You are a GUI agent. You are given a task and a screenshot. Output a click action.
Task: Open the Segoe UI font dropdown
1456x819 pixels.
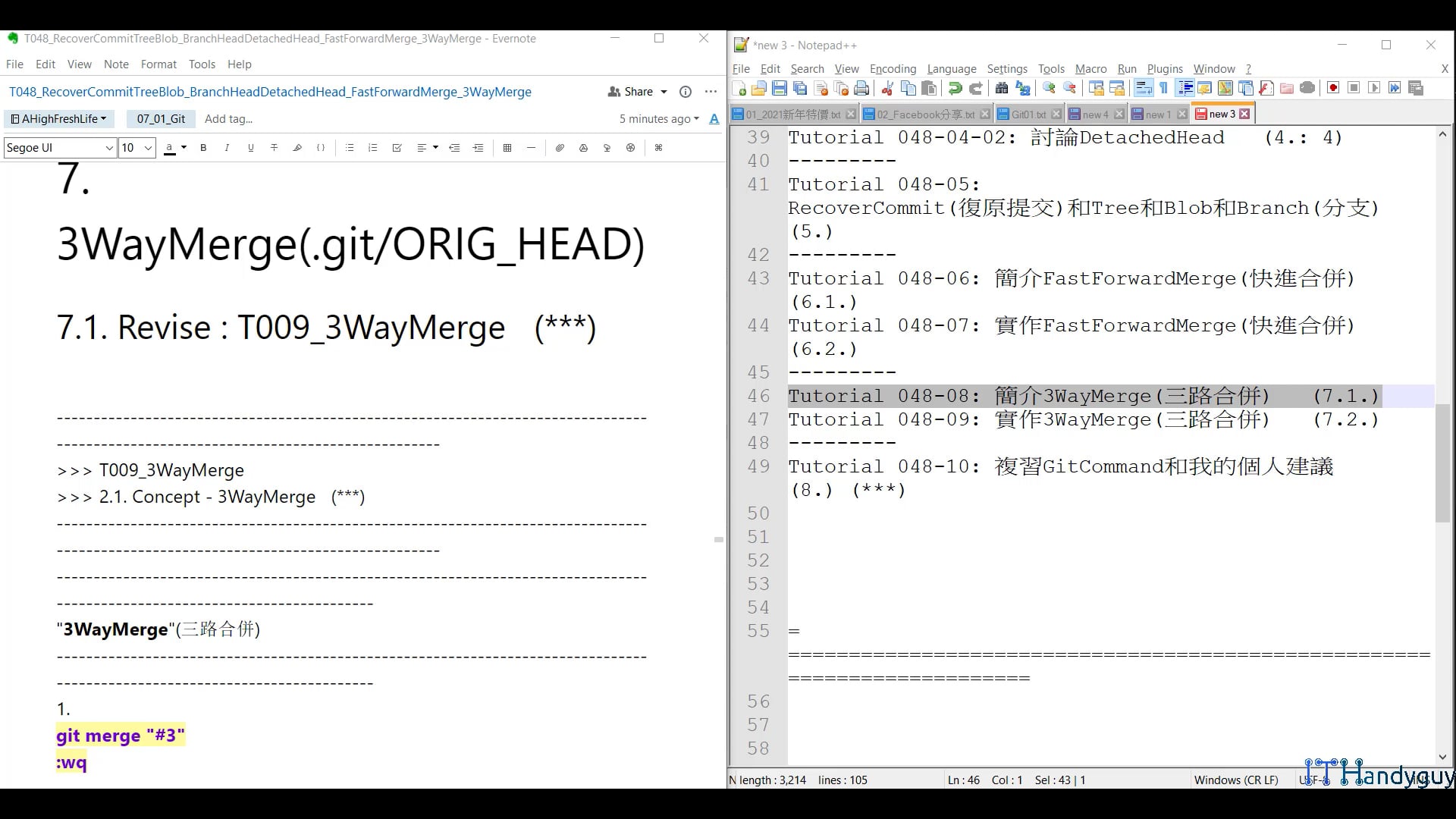coord(109,148)
